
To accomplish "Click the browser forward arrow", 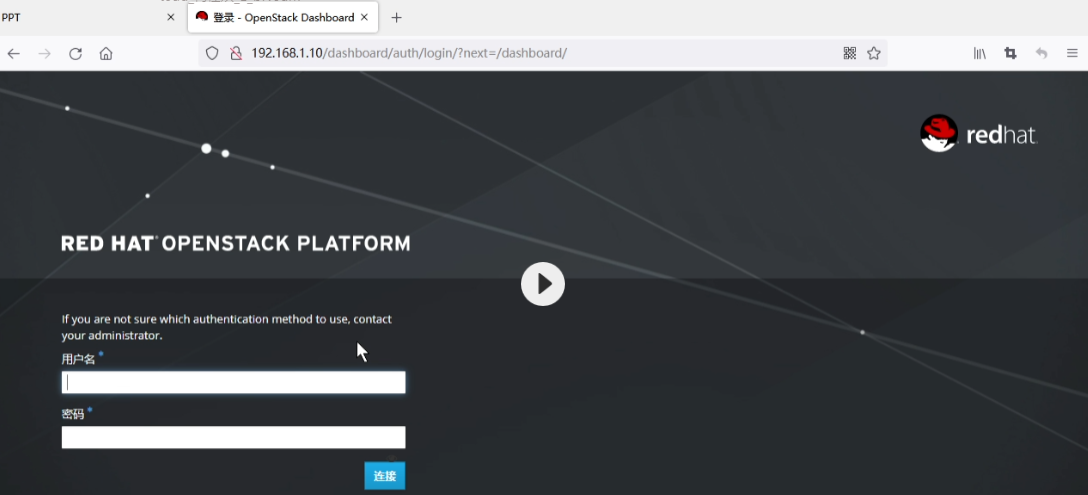I will [44, 53].
